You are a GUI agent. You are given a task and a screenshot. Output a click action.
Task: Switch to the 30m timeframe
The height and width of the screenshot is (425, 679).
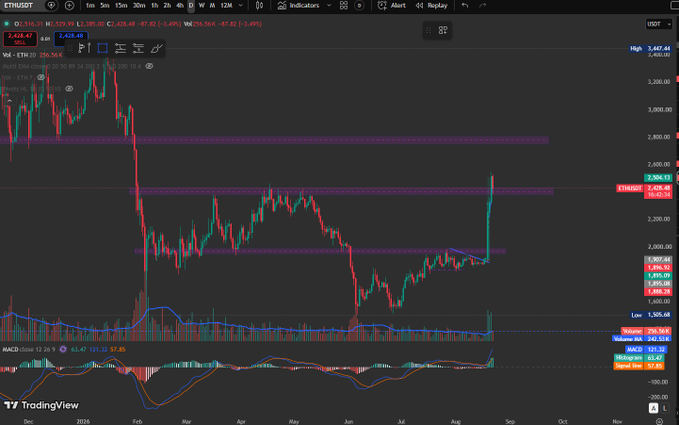(x=139, y=5)
